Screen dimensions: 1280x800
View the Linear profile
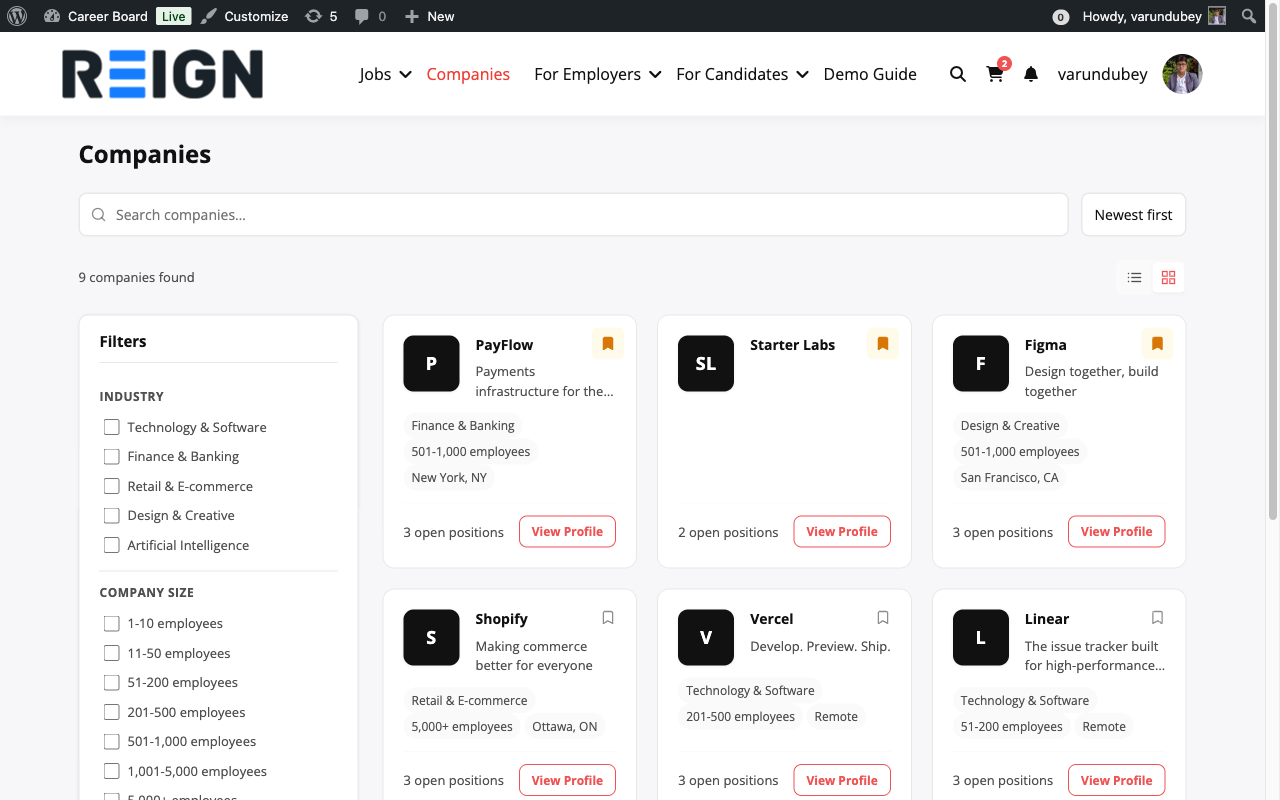tap(1117, 781)
